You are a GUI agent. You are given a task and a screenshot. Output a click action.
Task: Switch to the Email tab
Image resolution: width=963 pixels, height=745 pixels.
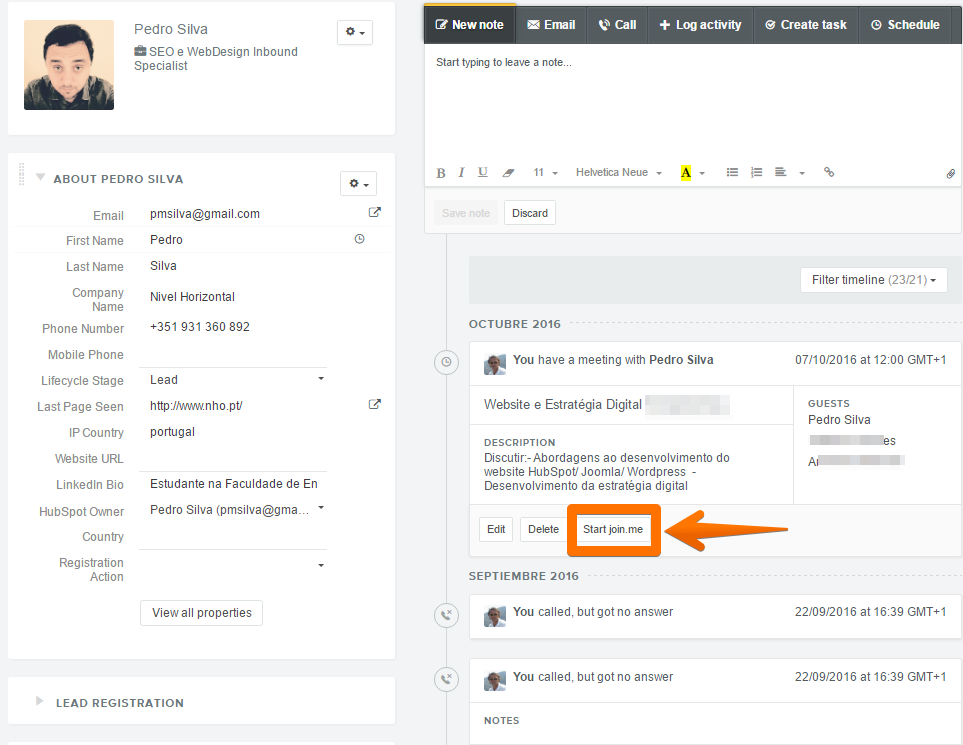click(x=551, y=25)
